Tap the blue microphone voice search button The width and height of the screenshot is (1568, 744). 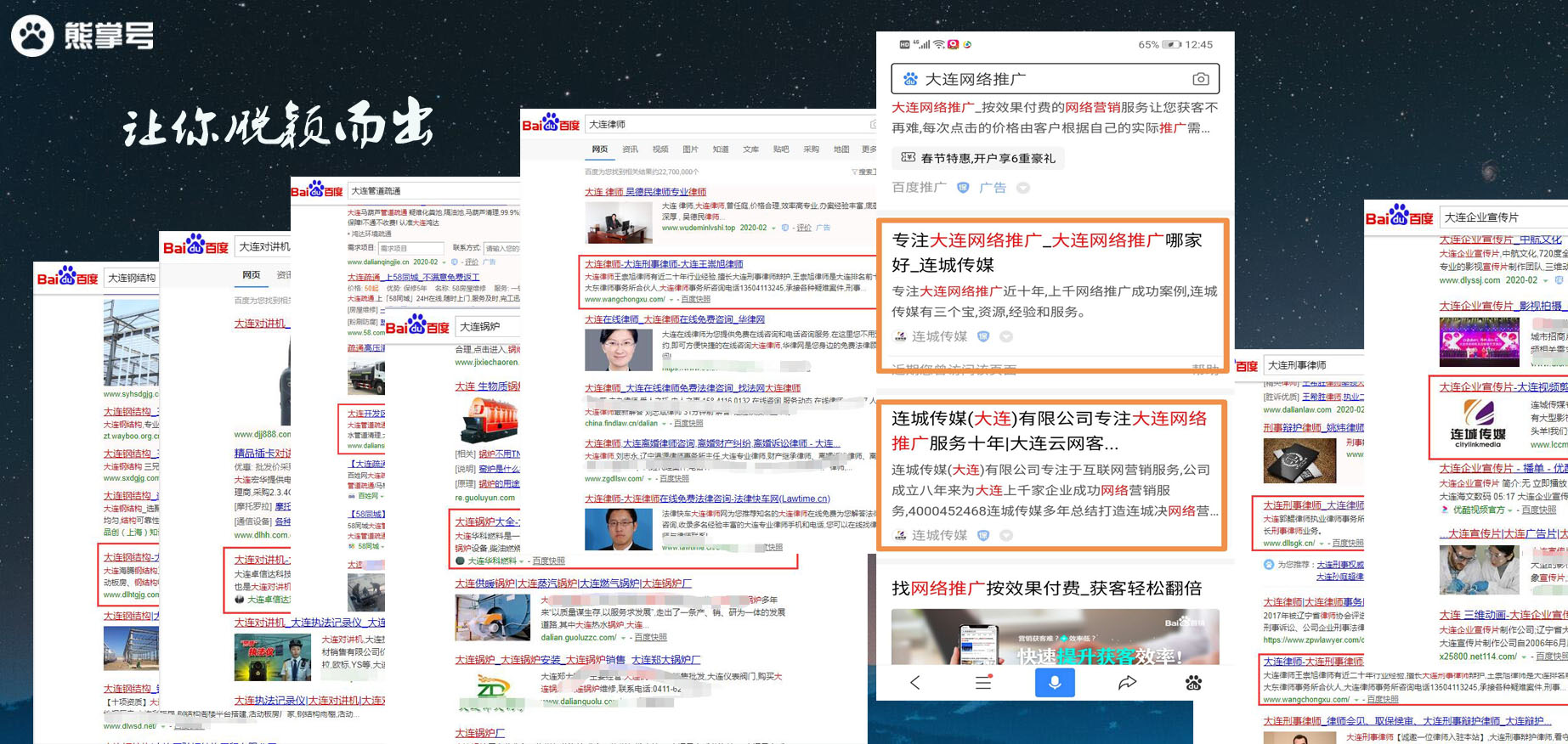[x=1055, y=682]
